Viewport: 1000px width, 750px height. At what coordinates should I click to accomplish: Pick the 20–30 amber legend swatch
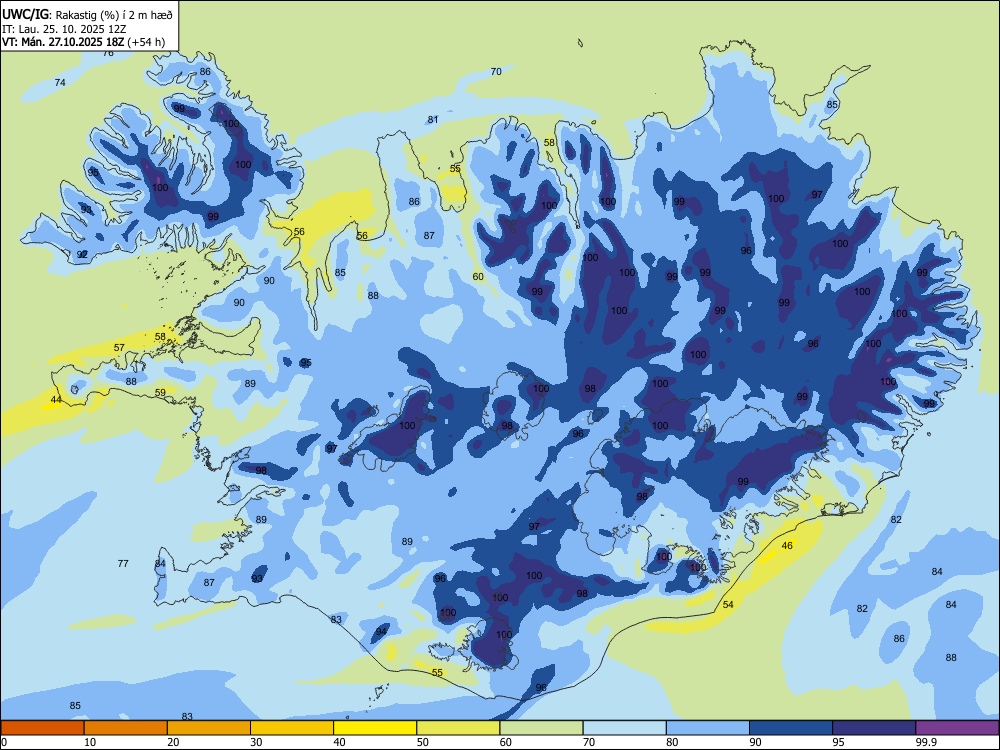[x=209, y=728]
